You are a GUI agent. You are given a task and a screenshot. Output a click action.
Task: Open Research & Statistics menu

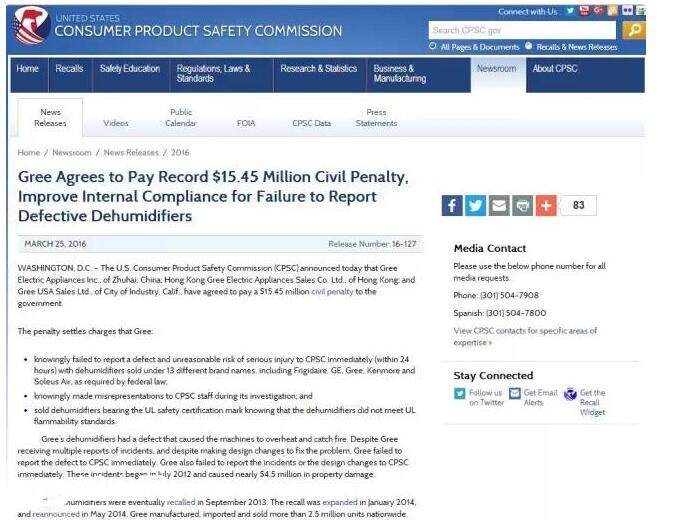coord(319,75)
